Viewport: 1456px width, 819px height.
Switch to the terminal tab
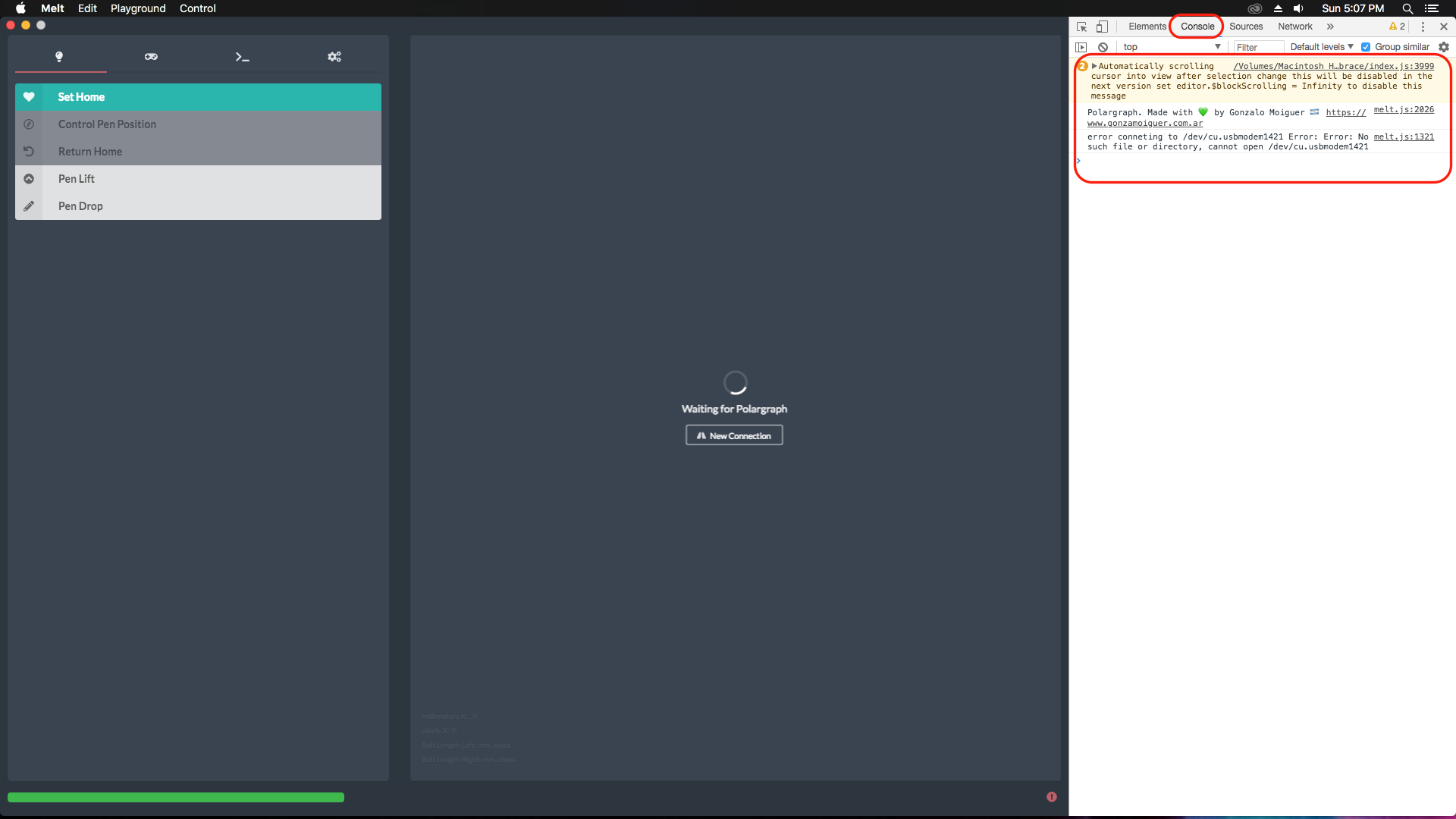click(243, 56)
